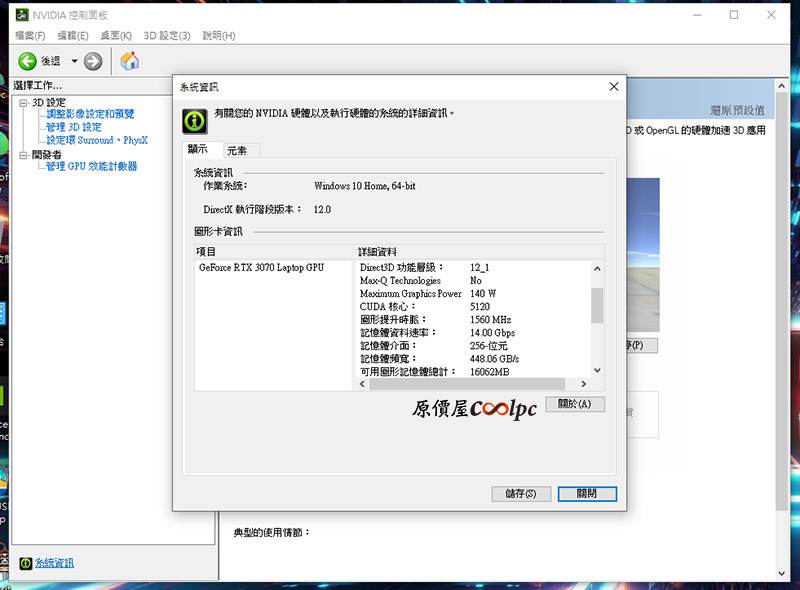Collapse the 3D 設定 tree node
800x590 pixels.
[x=23, y=103]
